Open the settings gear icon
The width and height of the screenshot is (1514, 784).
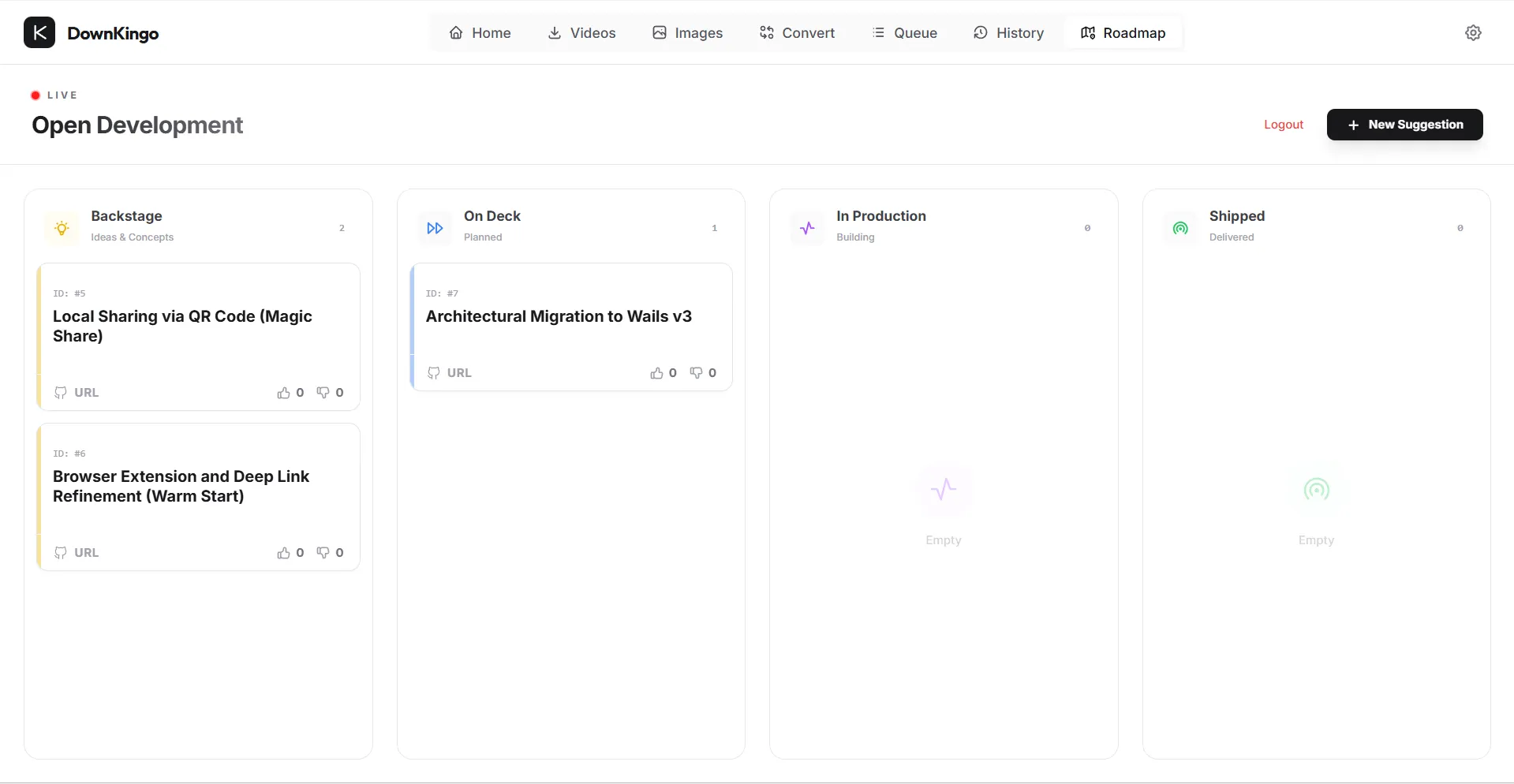tap(1472, 32)
